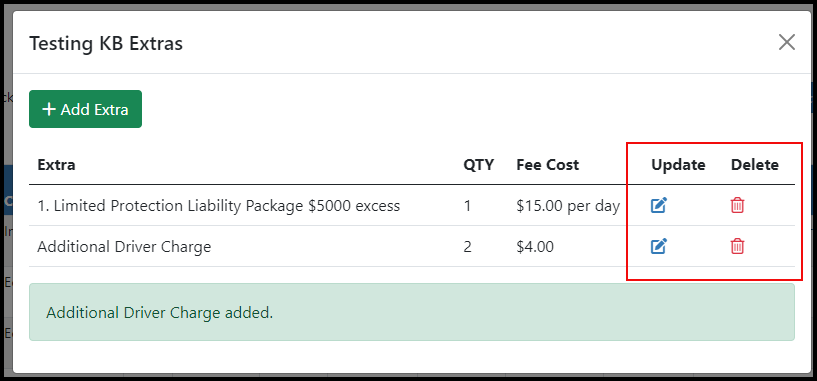Click the Update column header
The image size is (817, 381).
[678, 165]
